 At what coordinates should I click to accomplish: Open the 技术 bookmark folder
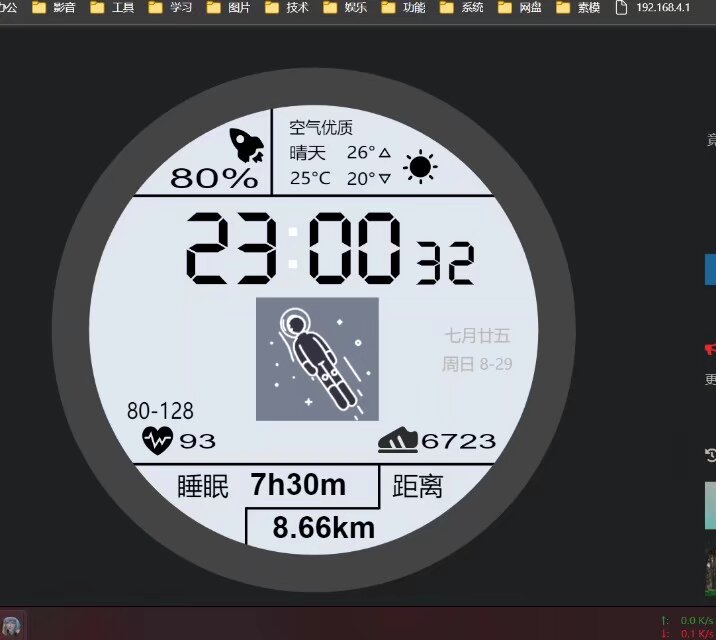click(x=288, y=8)
